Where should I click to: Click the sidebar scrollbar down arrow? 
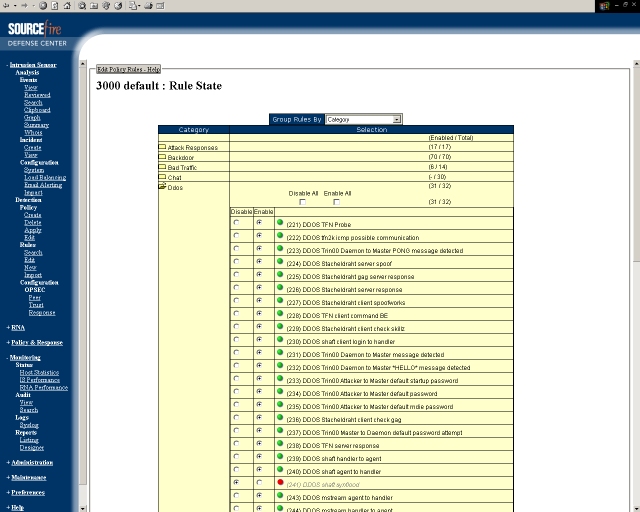(83, 509)
